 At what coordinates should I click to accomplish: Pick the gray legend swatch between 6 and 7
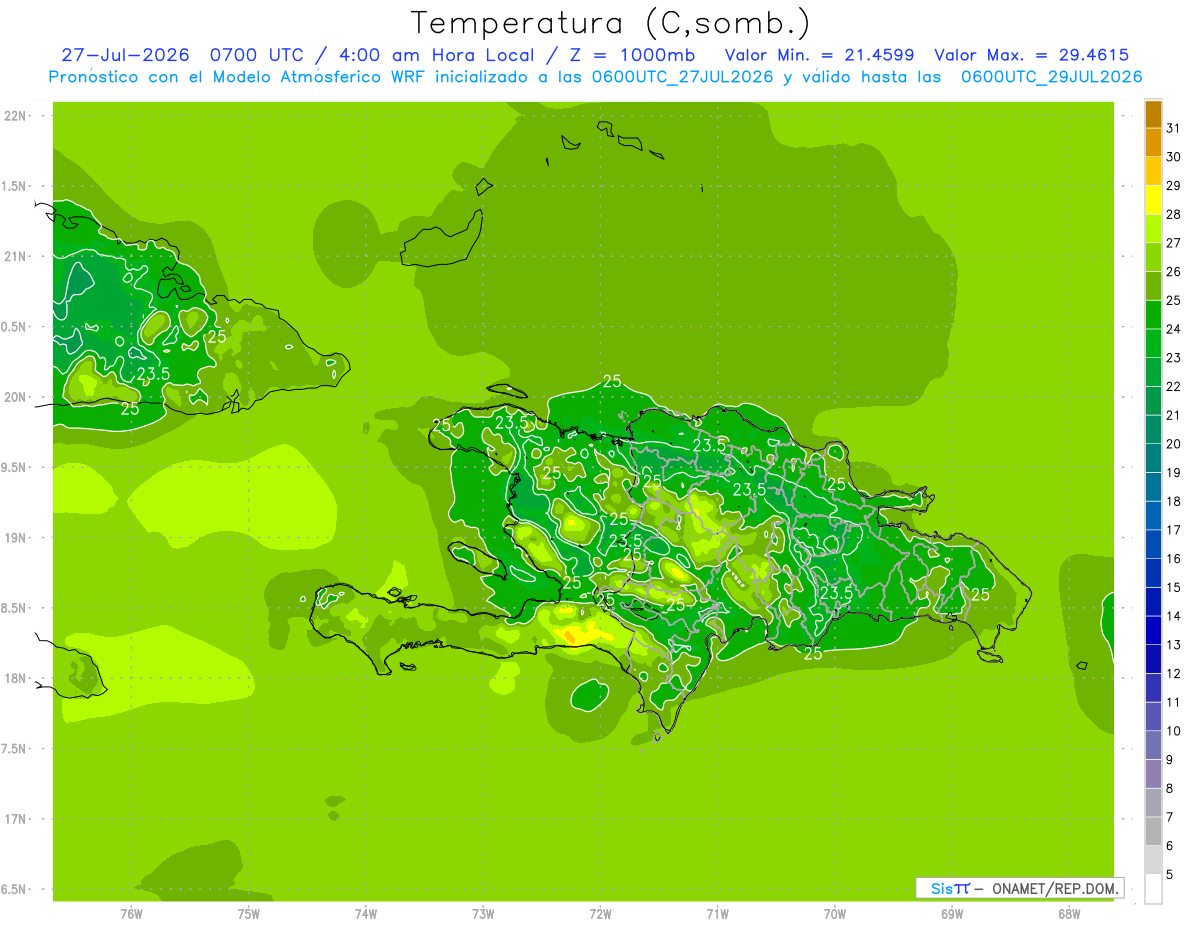1153,832
